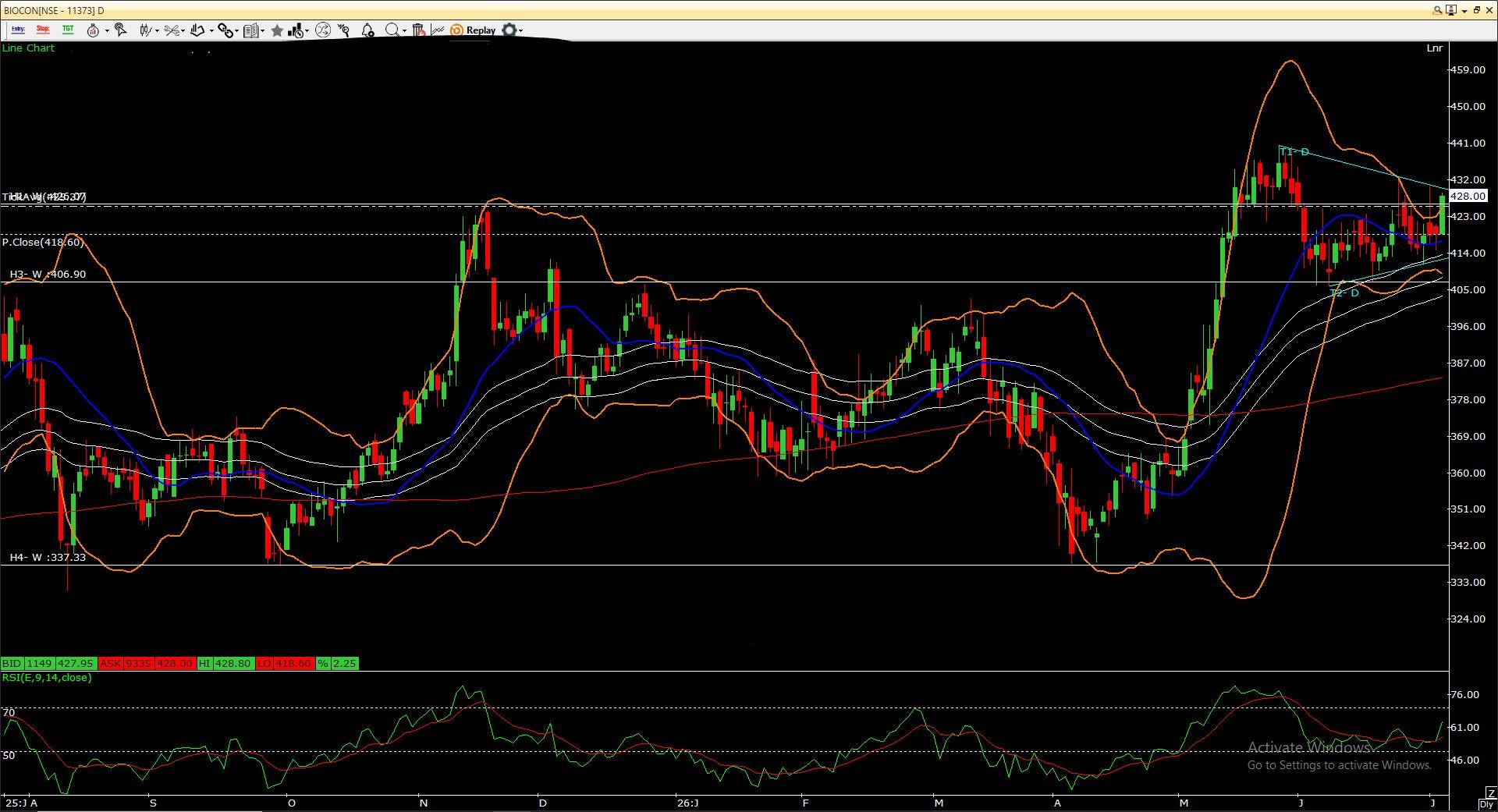Image resolution: width=1498 pixels, height=812 pixels.
Task: Expand the zoom magnifier dropdown arrow
Action: point(404,30)
